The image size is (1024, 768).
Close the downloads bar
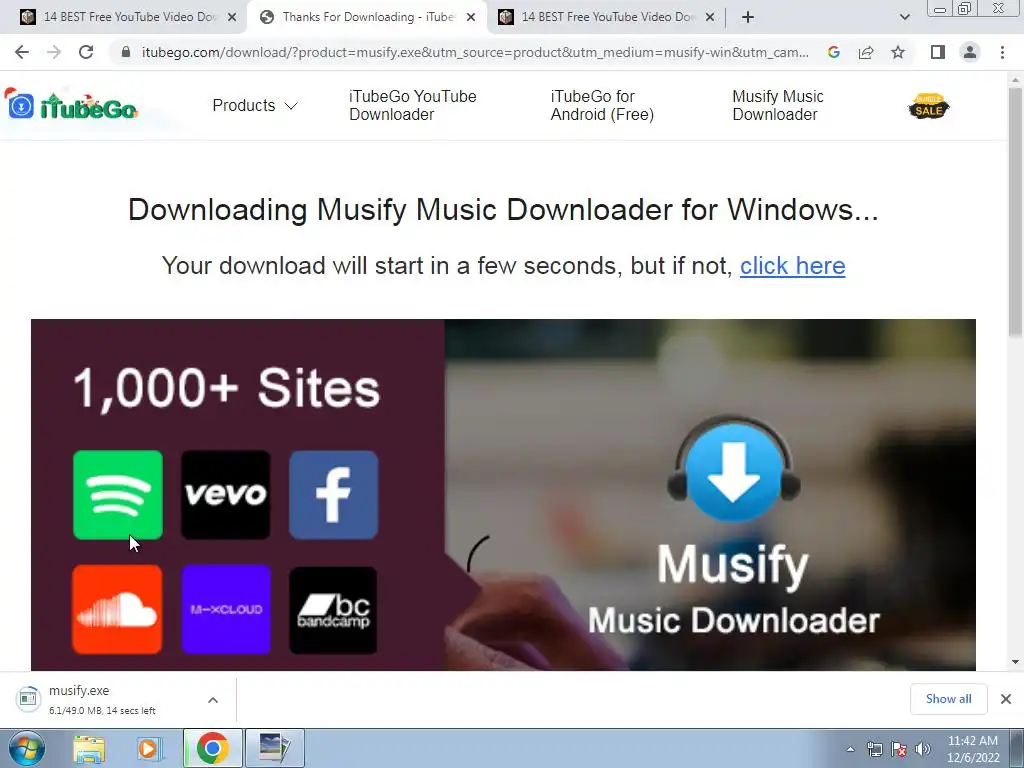pos(1006,699)
